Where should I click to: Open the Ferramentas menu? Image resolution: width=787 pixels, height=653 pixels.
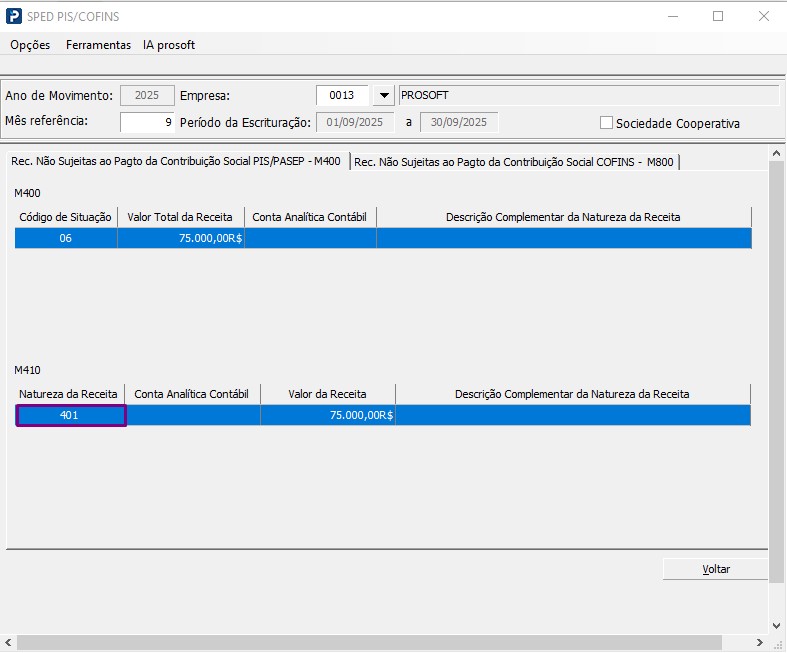click(98, 45)
